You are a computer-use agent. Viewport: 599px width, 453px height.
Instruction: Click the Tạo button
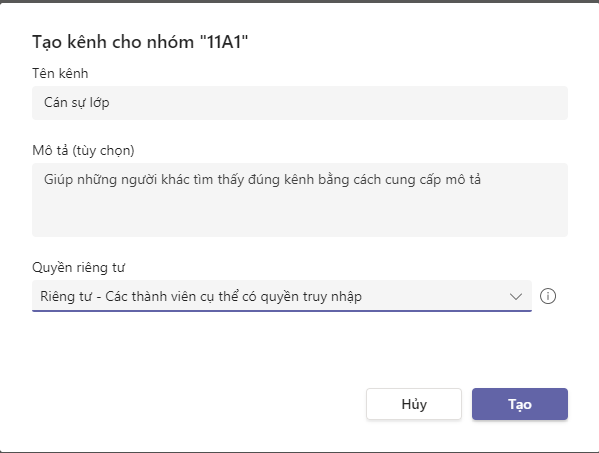pos(520,404)
